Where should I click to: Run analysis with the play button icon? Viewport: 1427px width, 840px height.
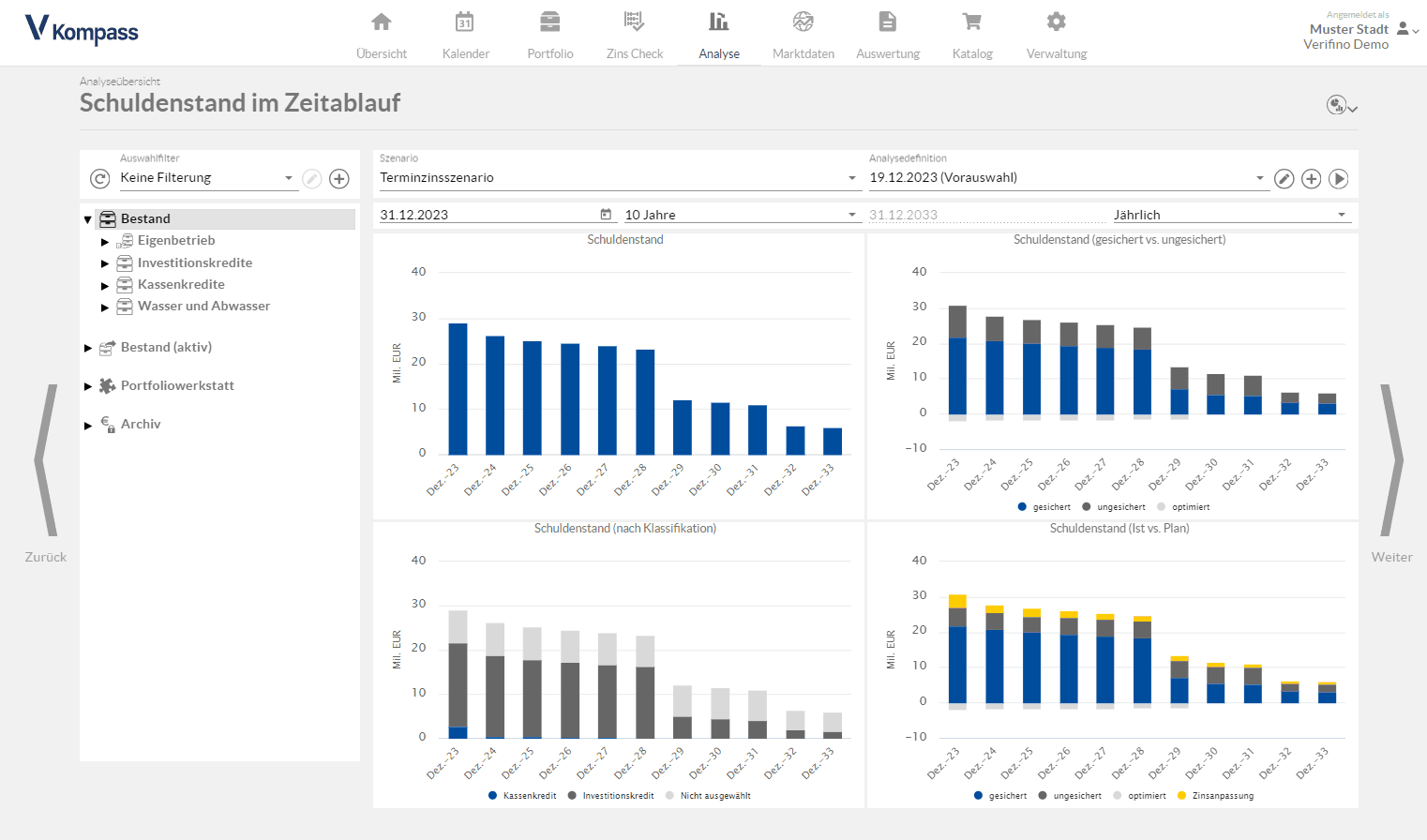coord(1338,178)
